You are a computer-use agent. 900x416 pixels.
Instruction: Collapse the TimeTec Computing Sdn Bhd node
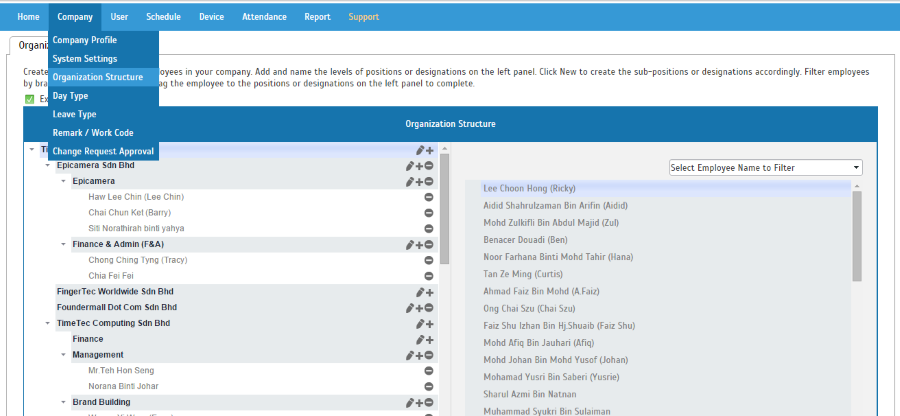(x=48, y=324)
